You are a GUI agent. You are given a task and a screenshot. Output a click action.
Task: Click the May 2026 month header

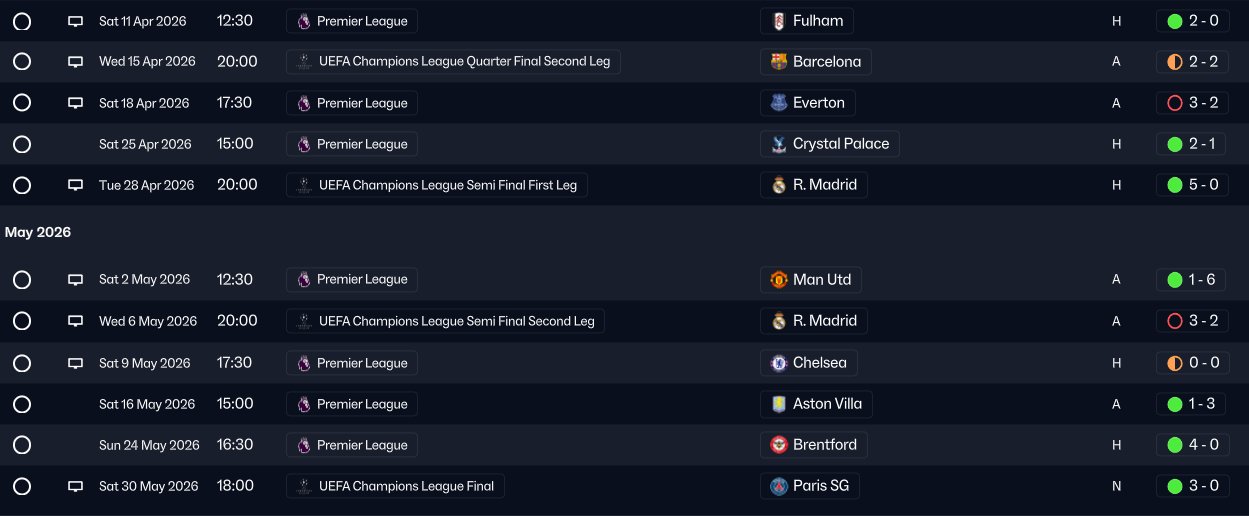pyautogui.click(x=38, y=232)
